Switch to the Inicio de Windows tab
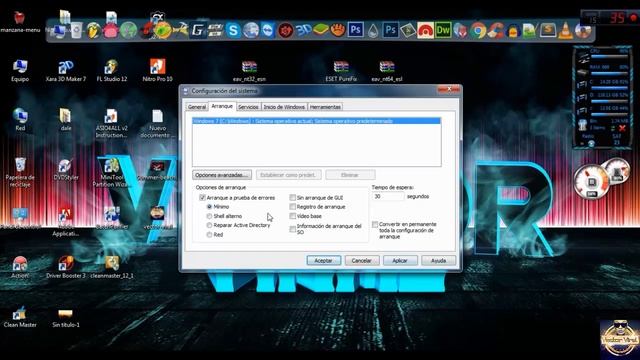 pyautogui.click(x=284, y=107)
